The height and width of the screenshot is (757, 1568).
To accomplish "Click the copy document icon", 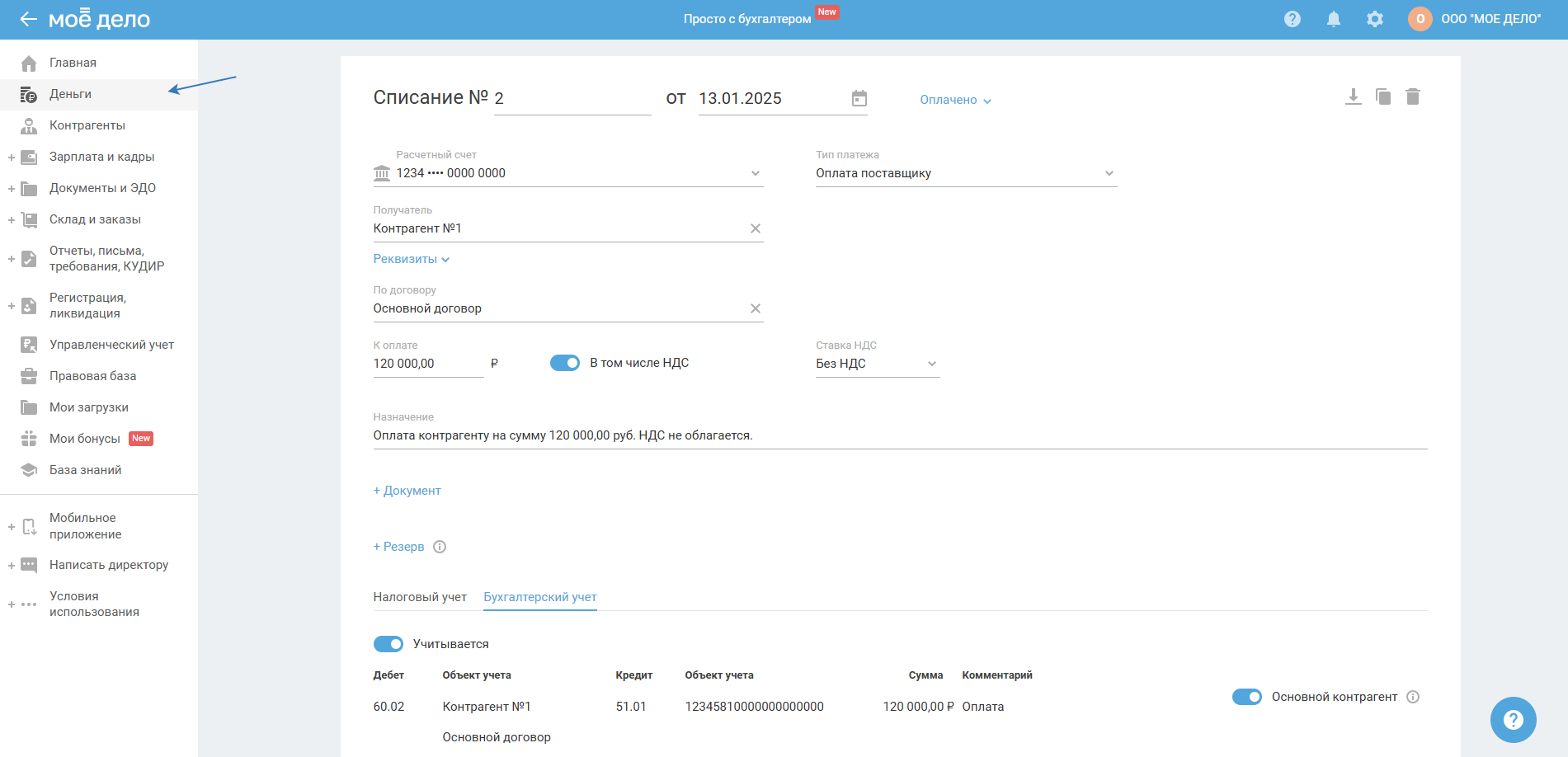I will 1383,97.
